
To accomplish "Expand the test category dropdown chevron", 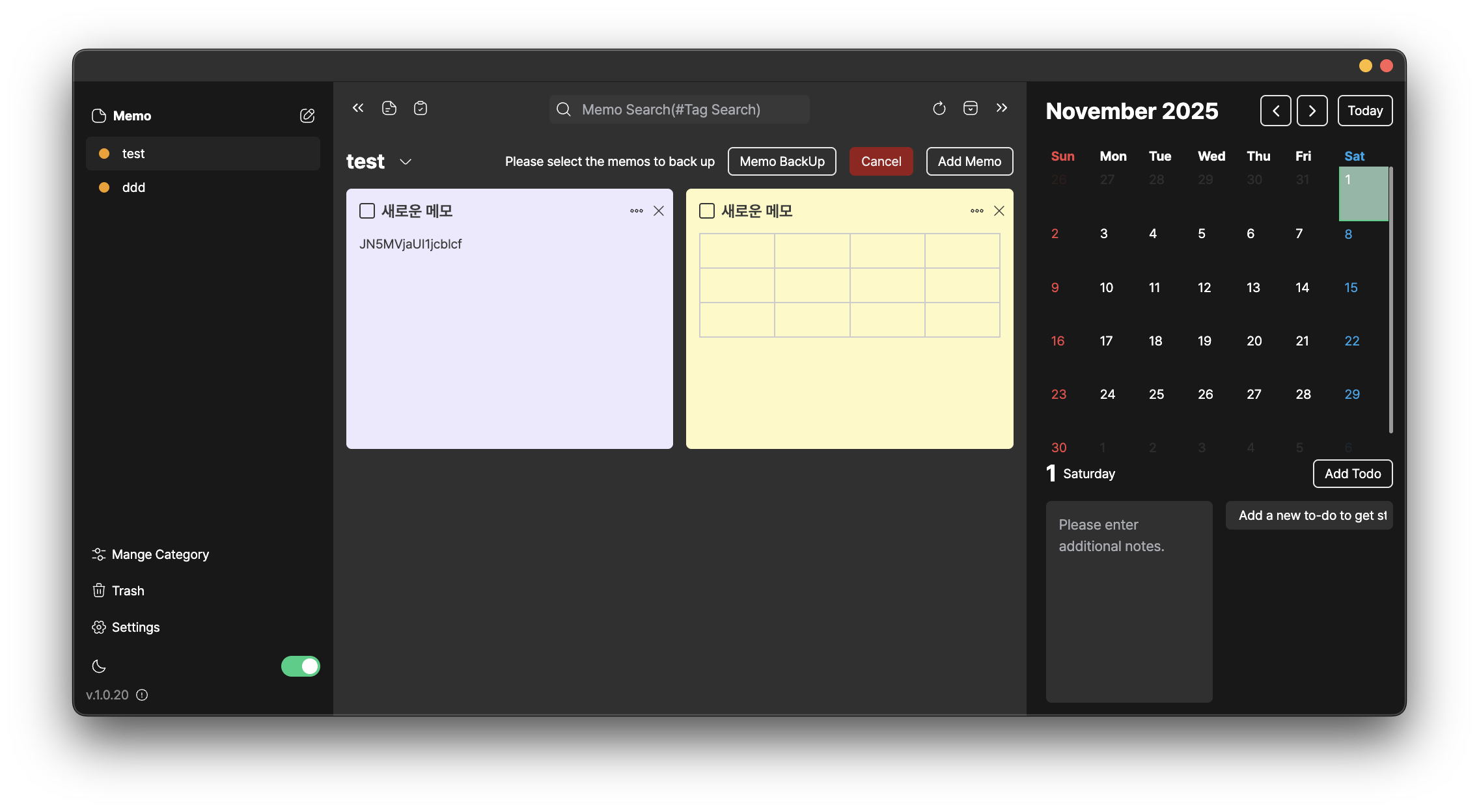I will [406, 161].
